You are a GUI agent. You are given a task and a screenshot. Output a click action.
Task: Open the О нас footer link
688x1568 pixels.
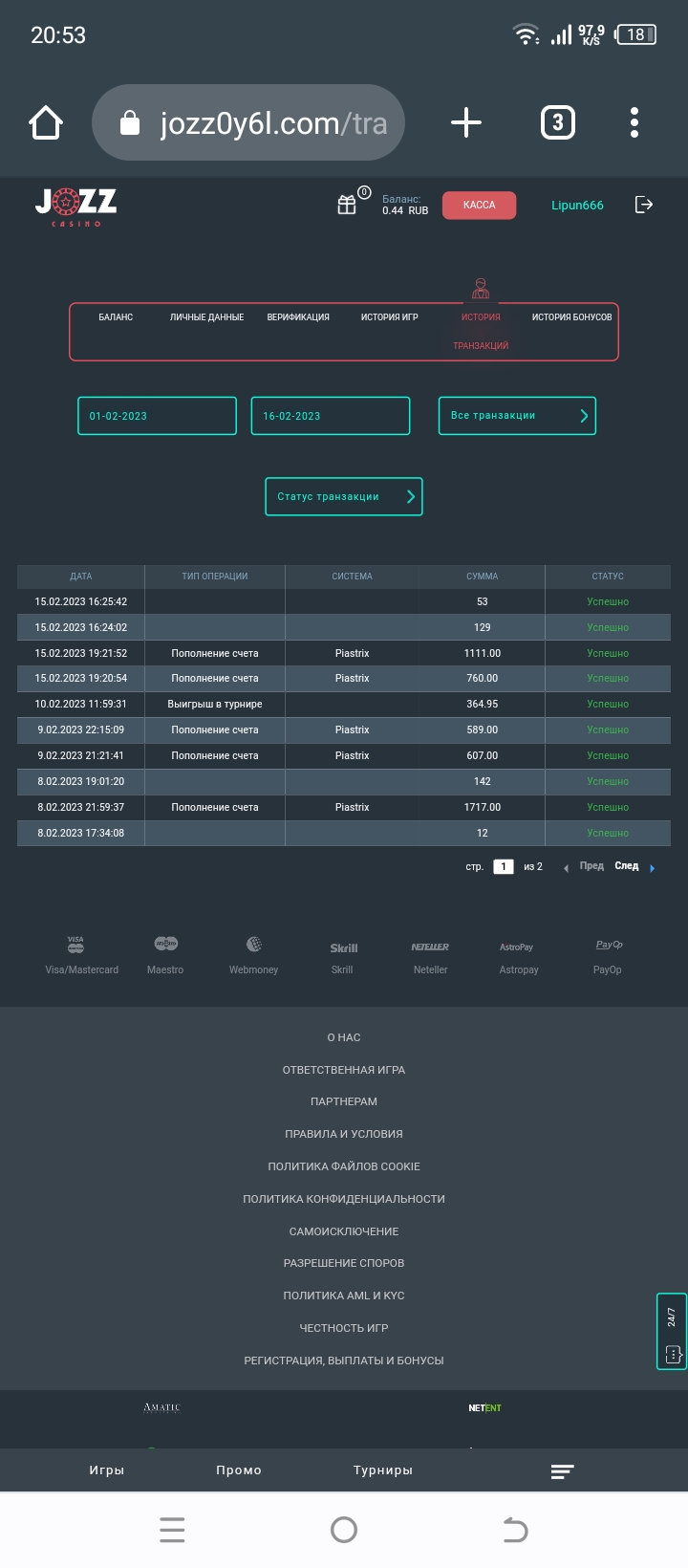coord(344,1037)
